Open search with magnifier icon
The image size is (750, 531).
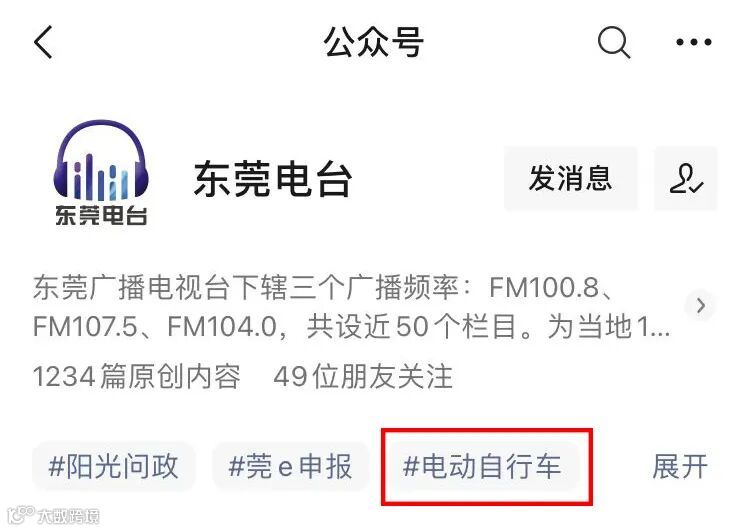(614, 42)
